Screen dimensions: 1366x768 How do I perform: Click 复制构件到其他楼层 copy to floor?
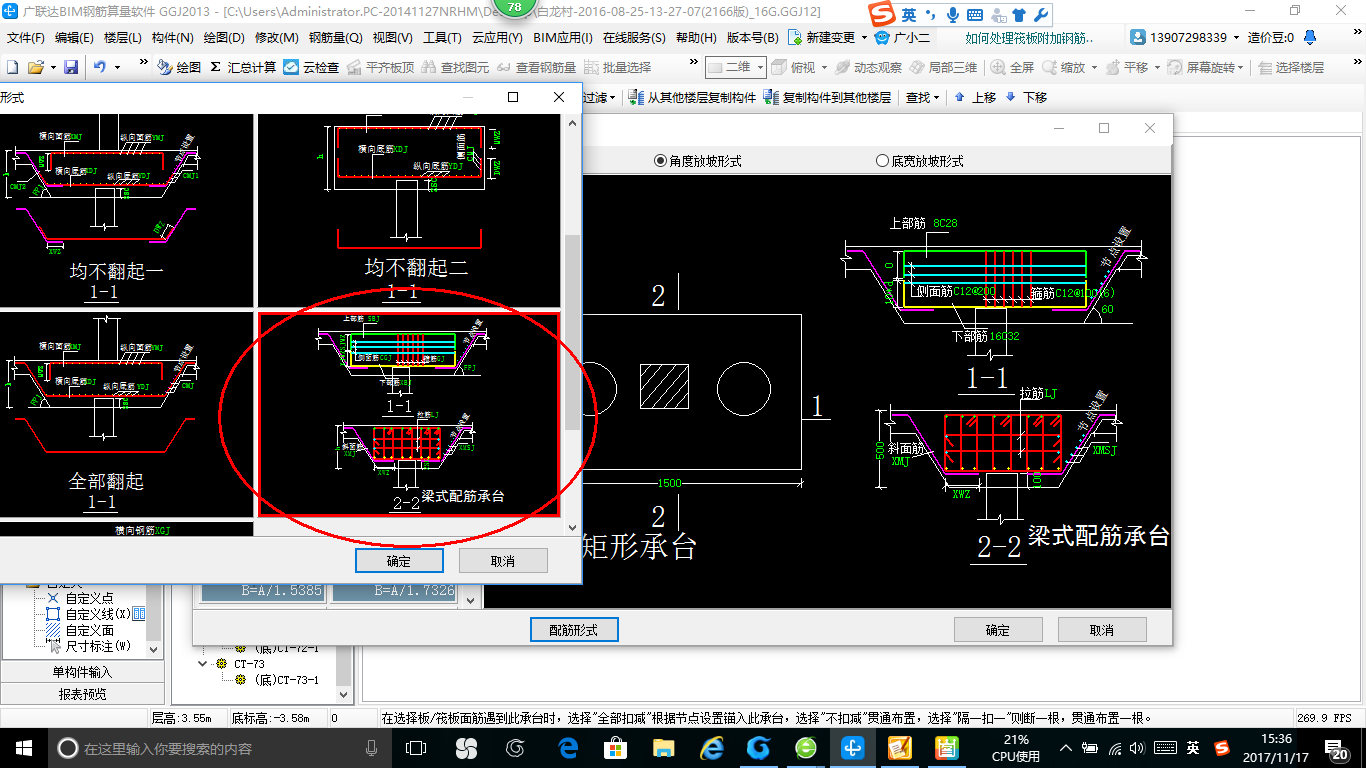point(827,97)
